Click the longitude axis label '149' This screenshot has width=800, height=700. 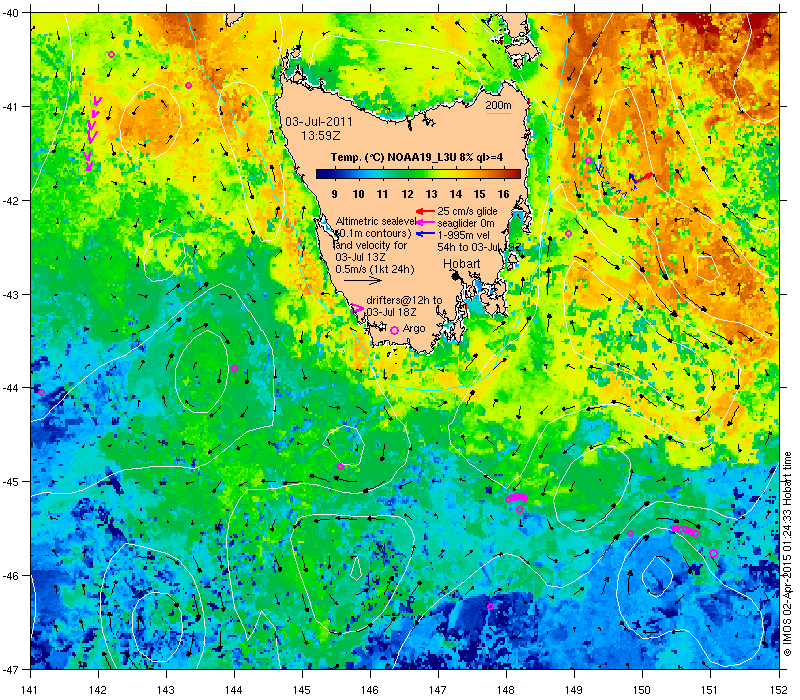(x=574, y=690)
